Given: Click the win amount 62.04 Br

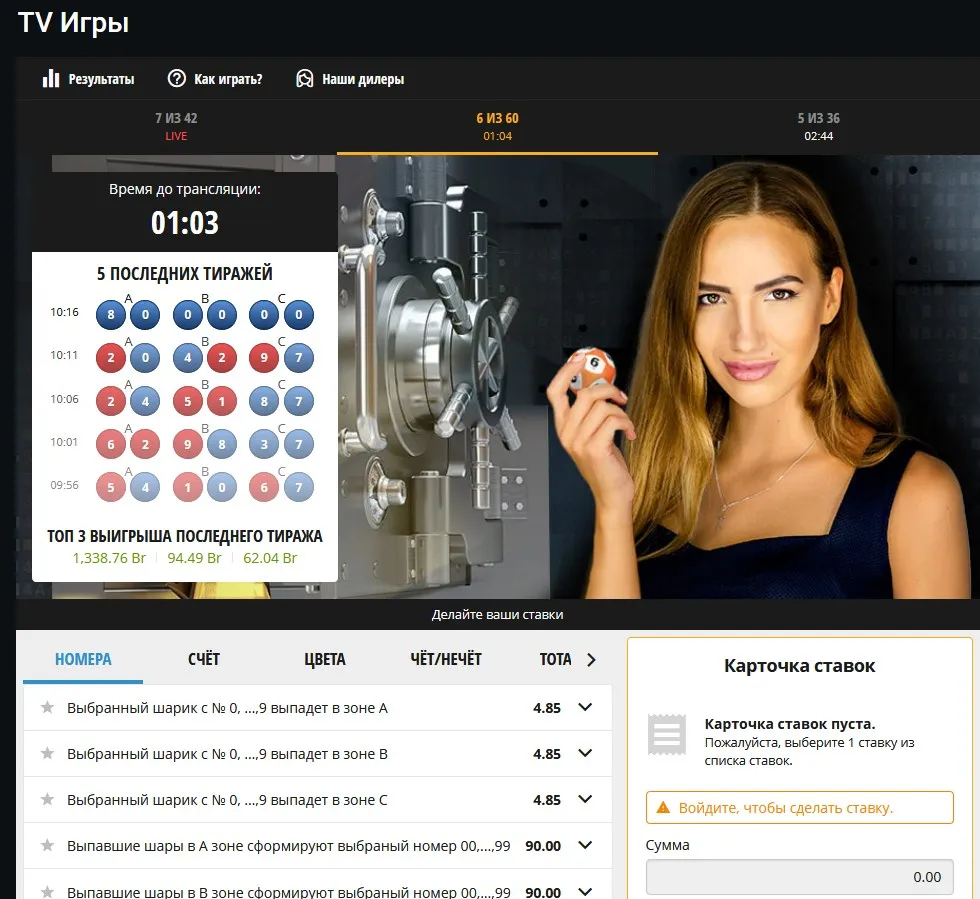Looking at the screenshot, I should pyautogui.click(x=270, y=558).
